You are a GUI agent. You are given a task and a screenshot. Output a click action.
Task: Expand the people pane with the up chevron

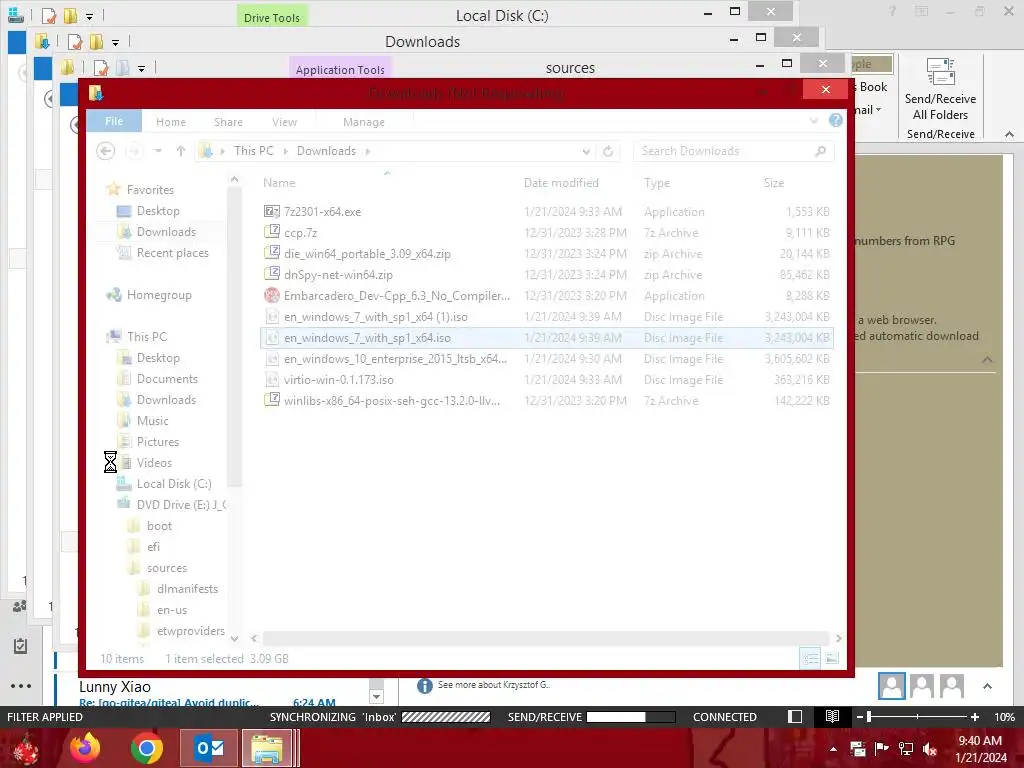click(987, 686)
